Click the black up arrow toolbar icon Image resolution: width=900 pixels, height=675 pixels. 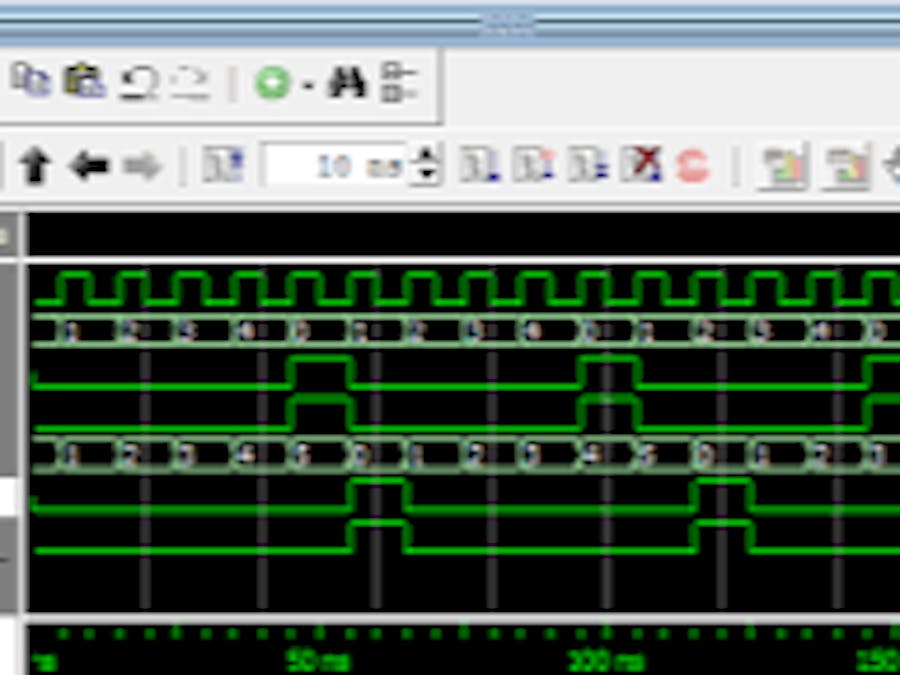[x=35, y=166]
